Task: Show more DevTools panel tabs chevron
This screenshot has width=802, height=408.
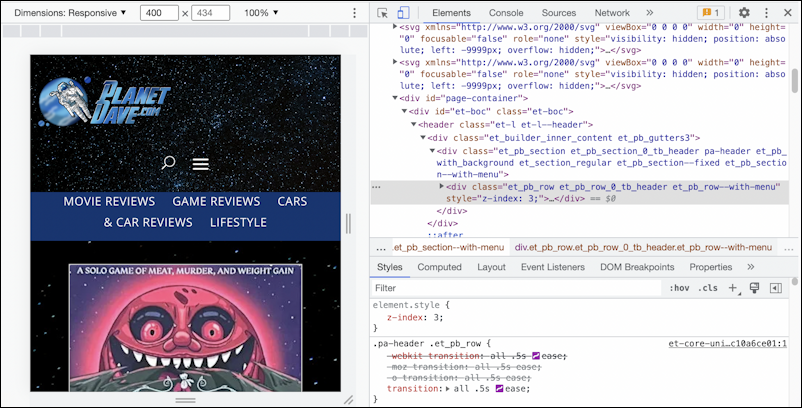Action: [650, 13]
